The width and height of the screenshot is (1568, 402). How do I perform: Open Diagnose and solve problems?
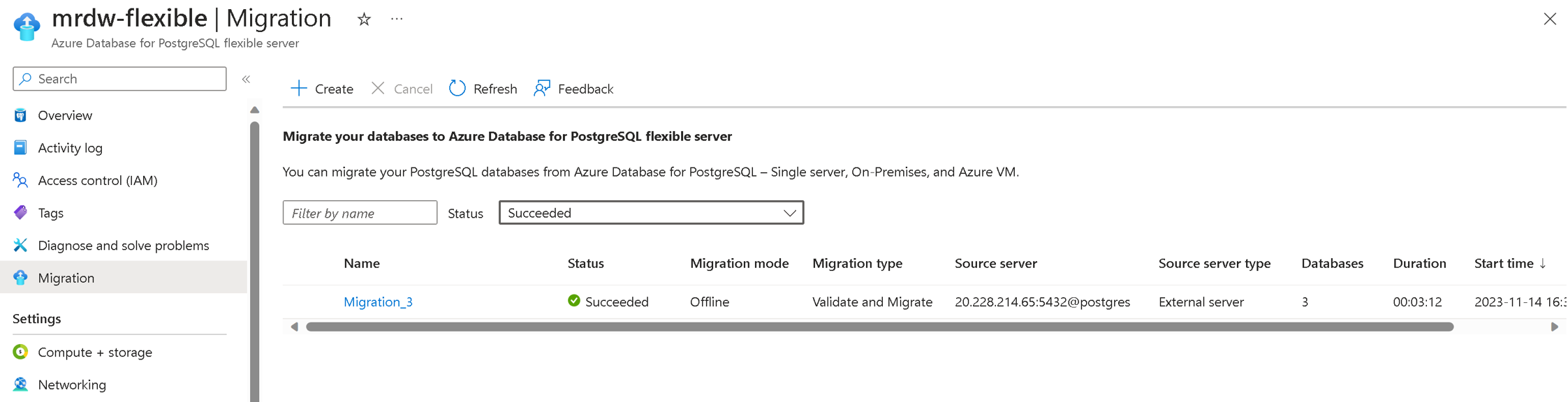click(123, 246)
